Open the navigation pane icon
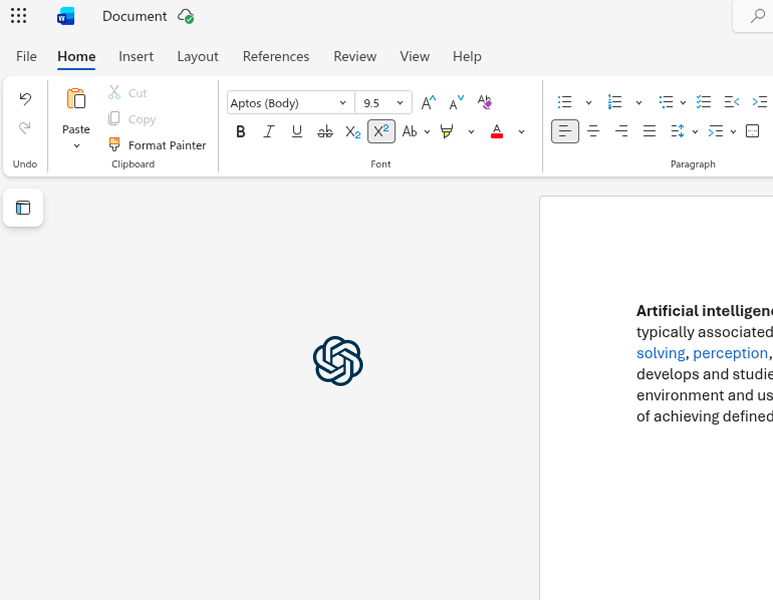Screen dimensions: 773x600 (x=23, y=208)
